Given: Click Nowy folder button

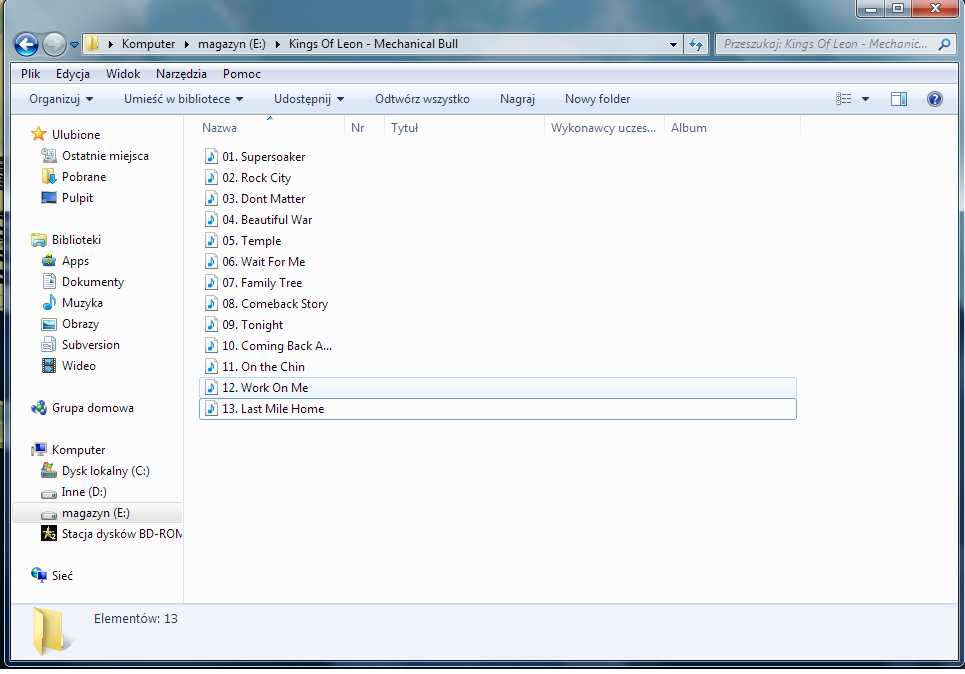Looking at the screenshot, I should (597, 99).
